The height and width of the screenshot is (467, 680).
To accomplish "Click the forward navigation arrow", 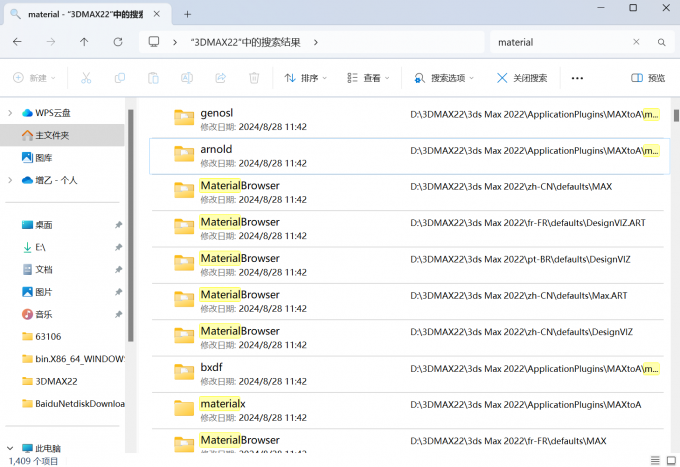I will 51,42.
